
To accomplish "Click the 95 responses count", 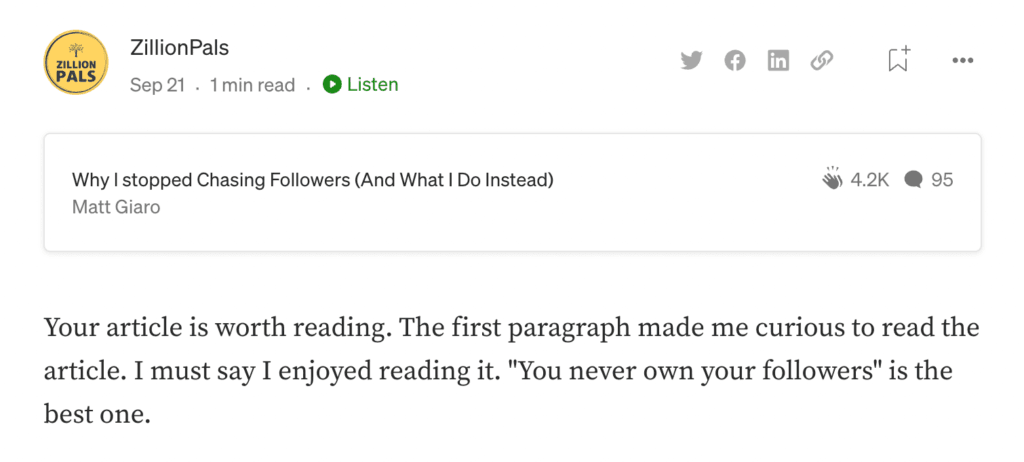I will [x=942, y=179].
